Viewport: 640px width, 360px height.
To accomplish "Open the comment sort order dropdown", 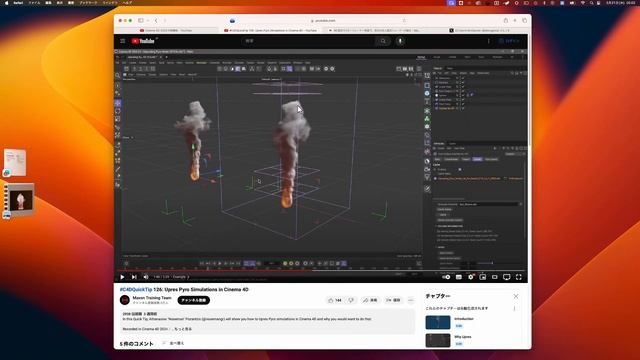I will click(x=173, y=343).
